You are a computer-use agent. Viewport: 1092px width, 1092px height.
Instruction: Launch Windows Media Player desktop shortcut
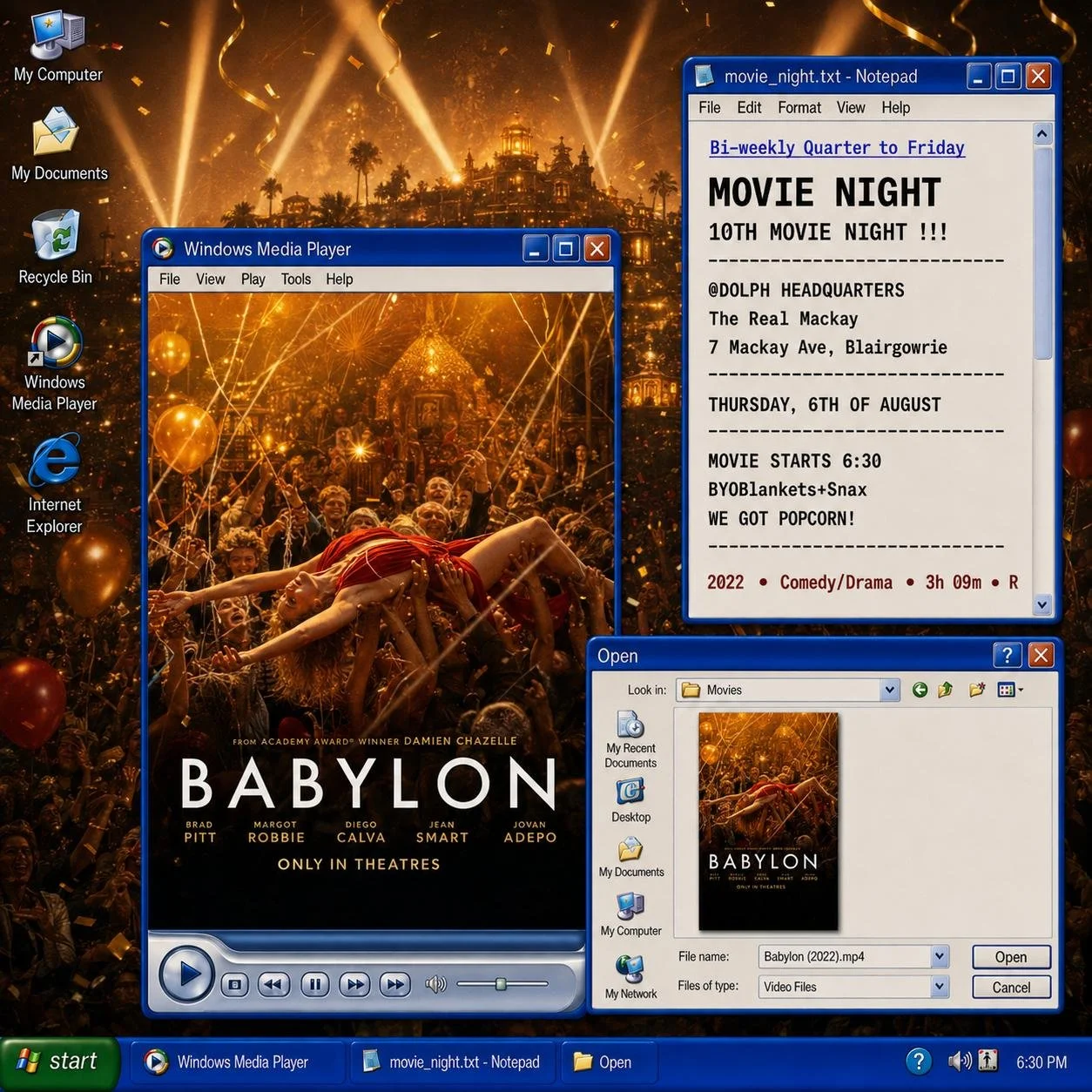click(54, 364)
